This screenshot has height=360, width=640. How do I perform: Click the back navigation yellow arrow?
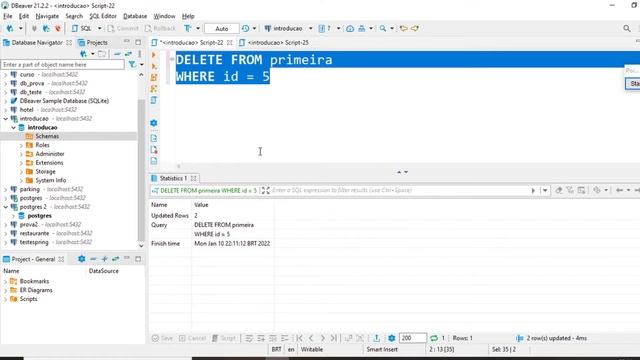coord(404,29)
